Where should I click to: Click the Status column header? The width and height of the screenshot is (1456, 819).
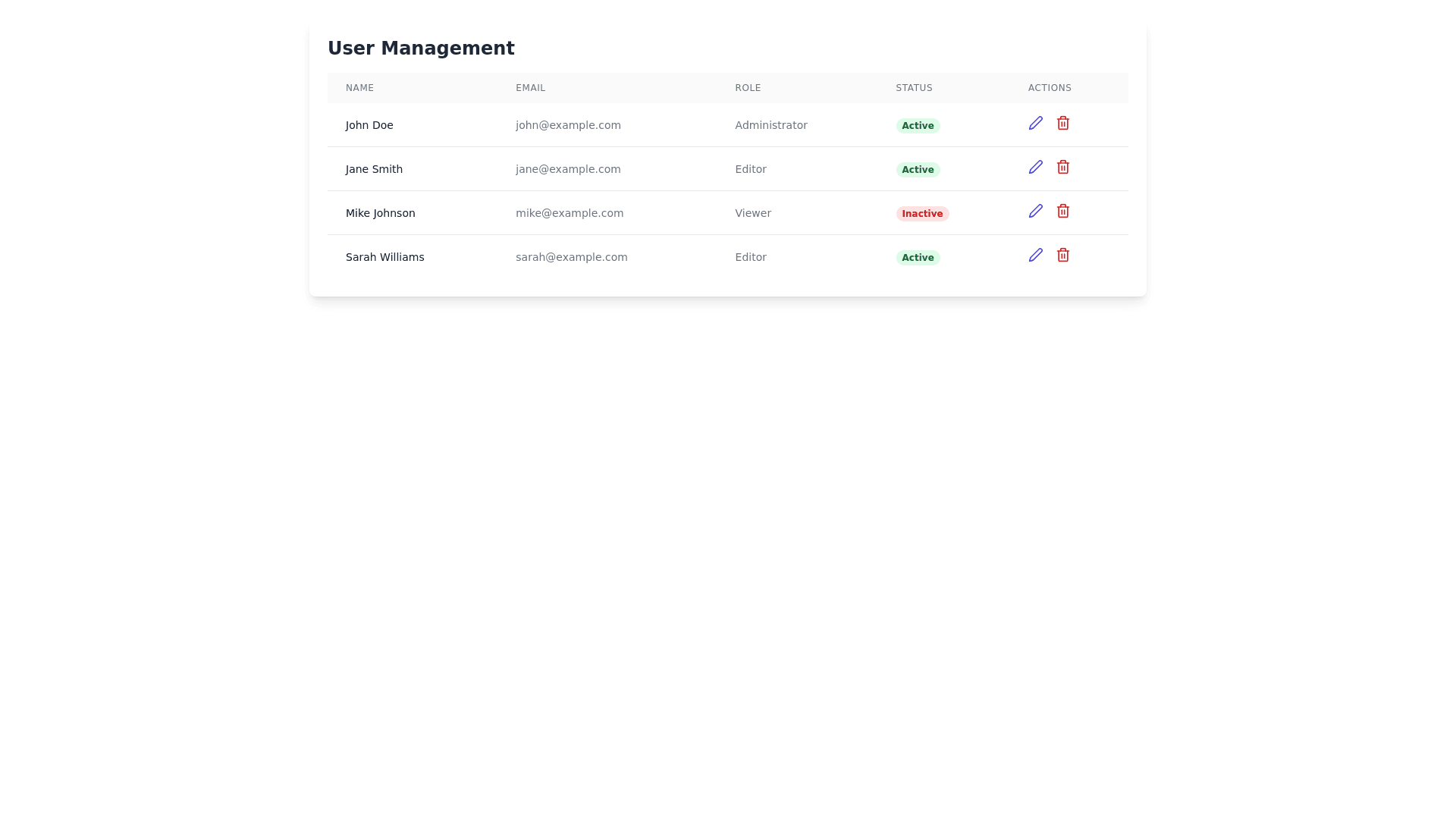914,88
